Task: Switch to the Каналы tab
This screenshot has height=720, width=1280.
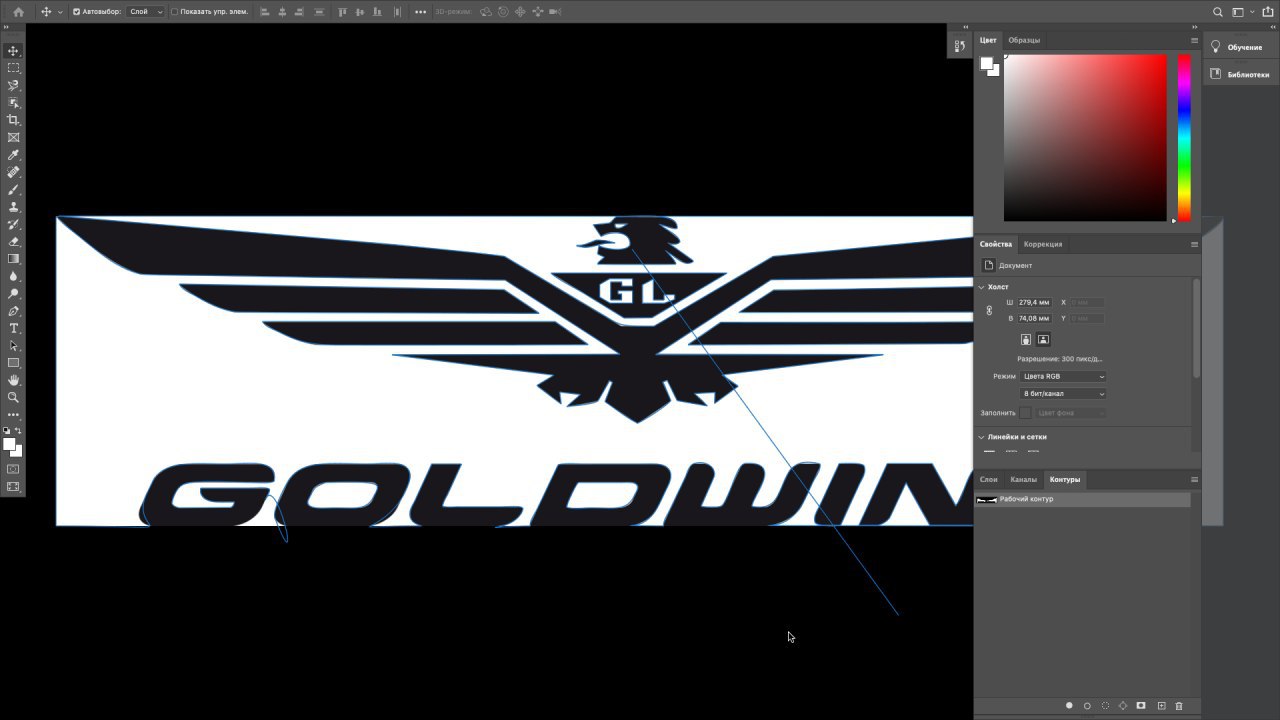Action: [x=1023, y=479]
